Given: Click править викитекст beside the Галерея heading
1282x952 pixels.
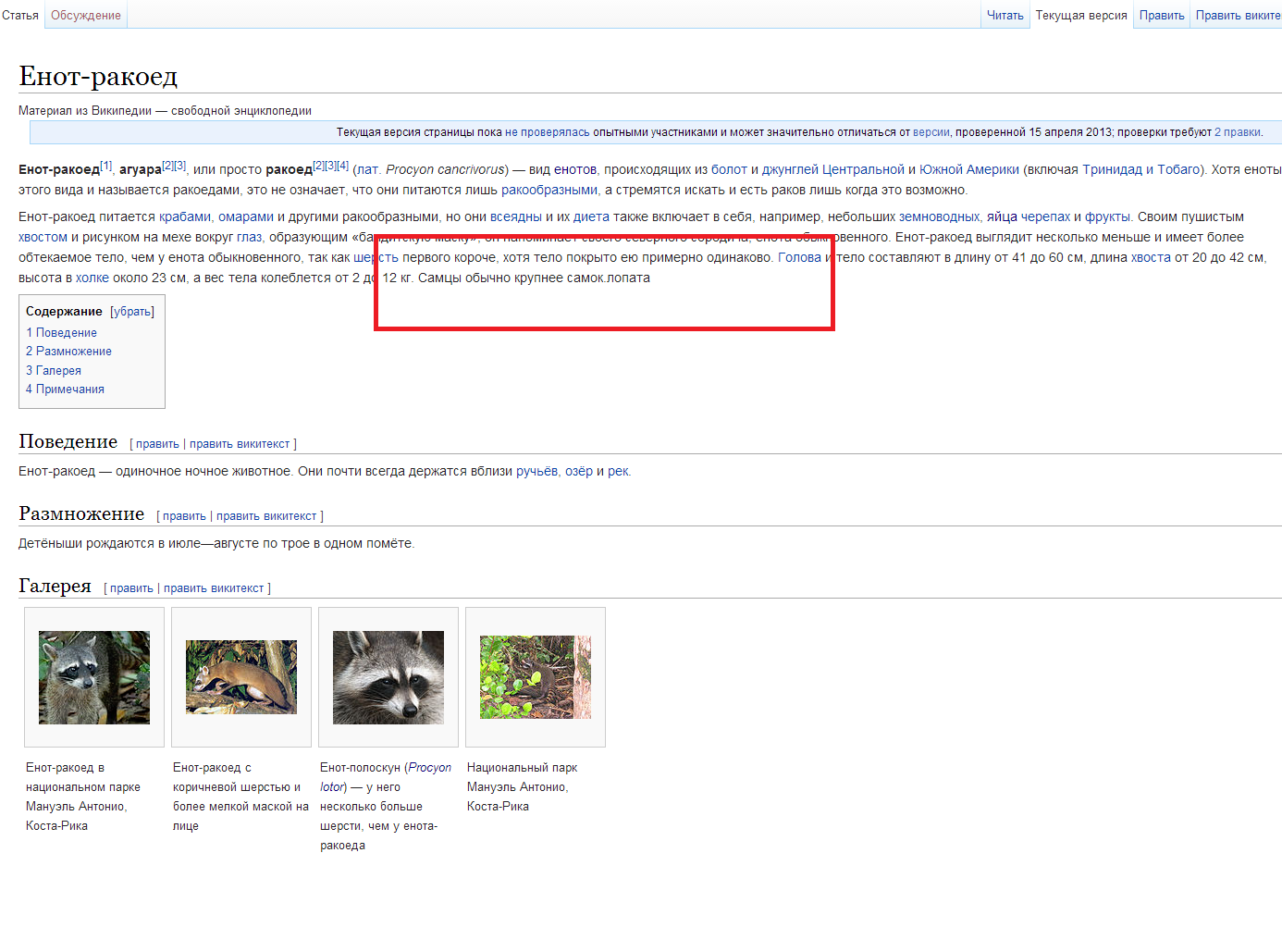Looking at the screenshot, I should (x=214, y=588).
